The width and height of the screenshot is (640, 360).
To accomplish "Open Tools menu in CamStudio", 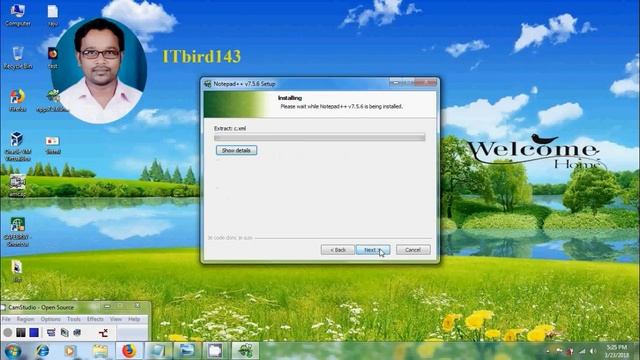I will click(x=74, y=319).
